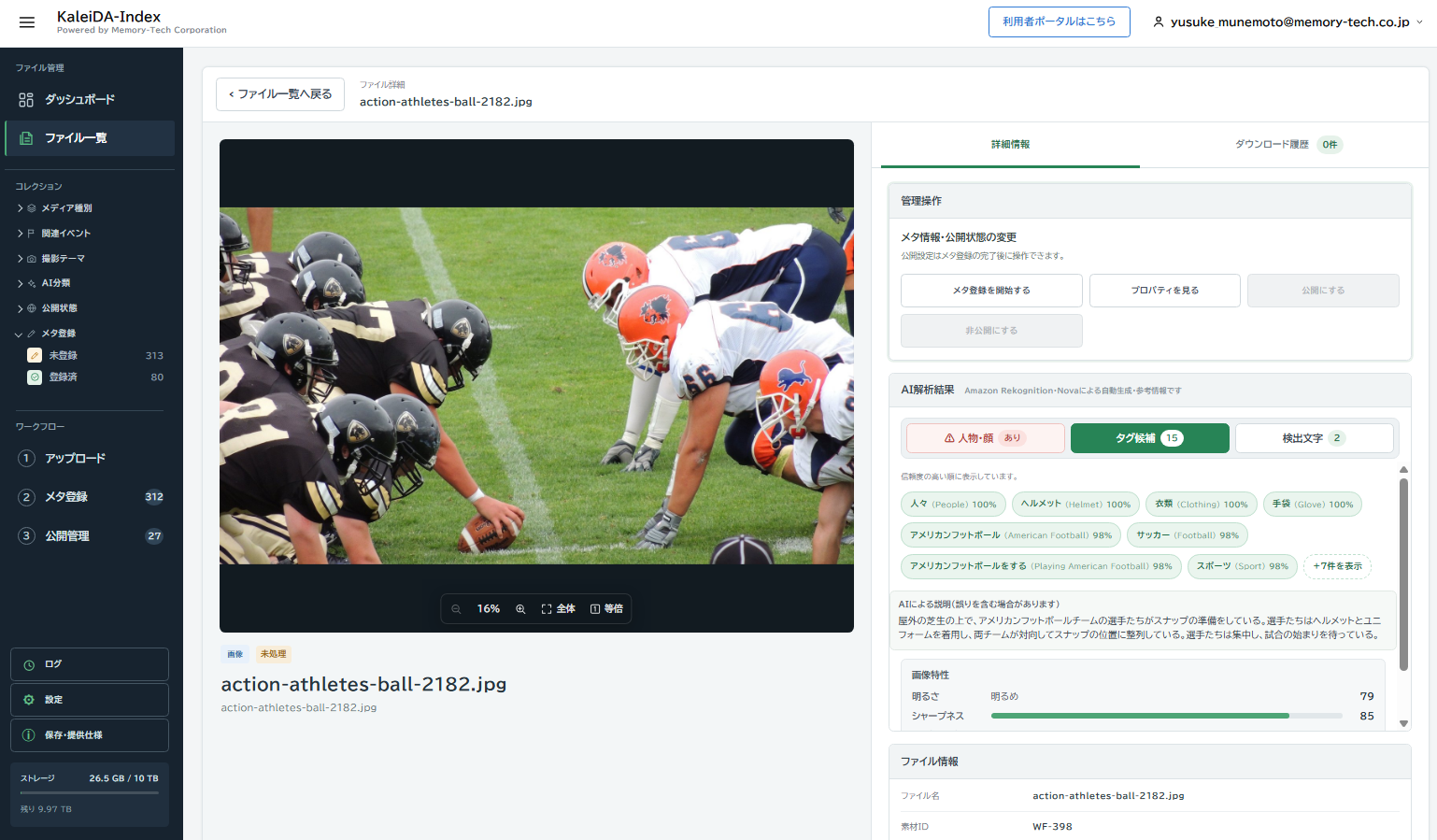This screenshot has height=840, width=1437.
Task: Open 設定 gear settings
Action: click(90, 700)
